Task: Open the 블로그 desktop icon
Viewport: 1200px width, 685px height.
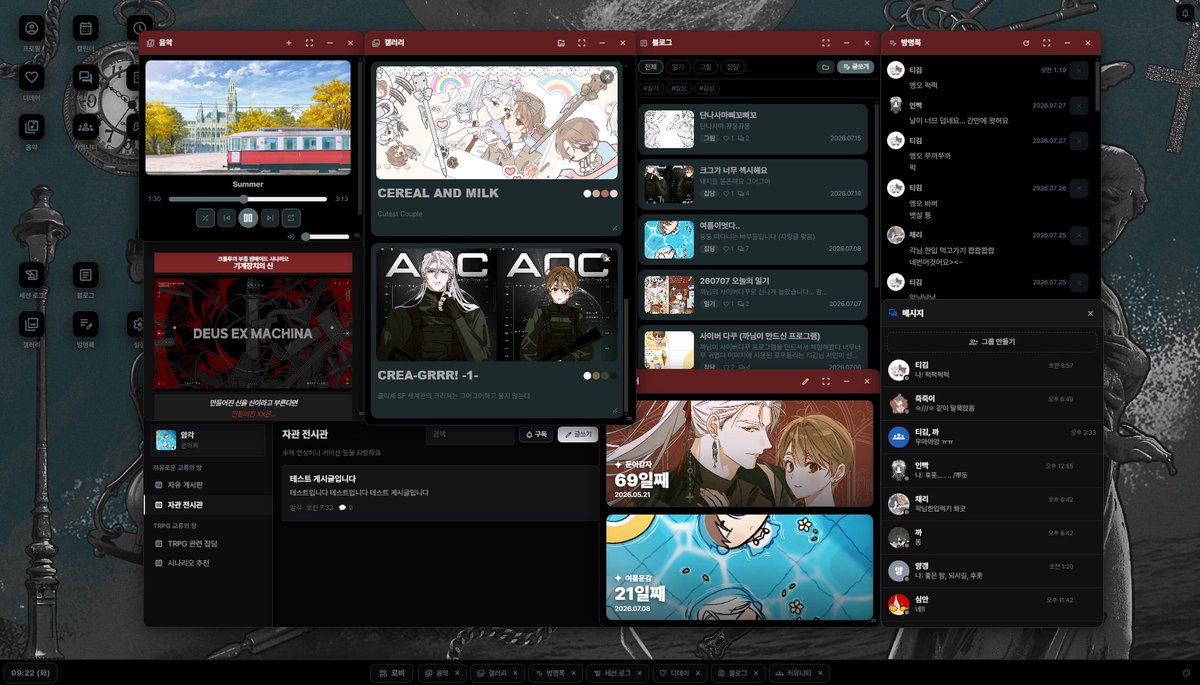Action: (86, 280)
